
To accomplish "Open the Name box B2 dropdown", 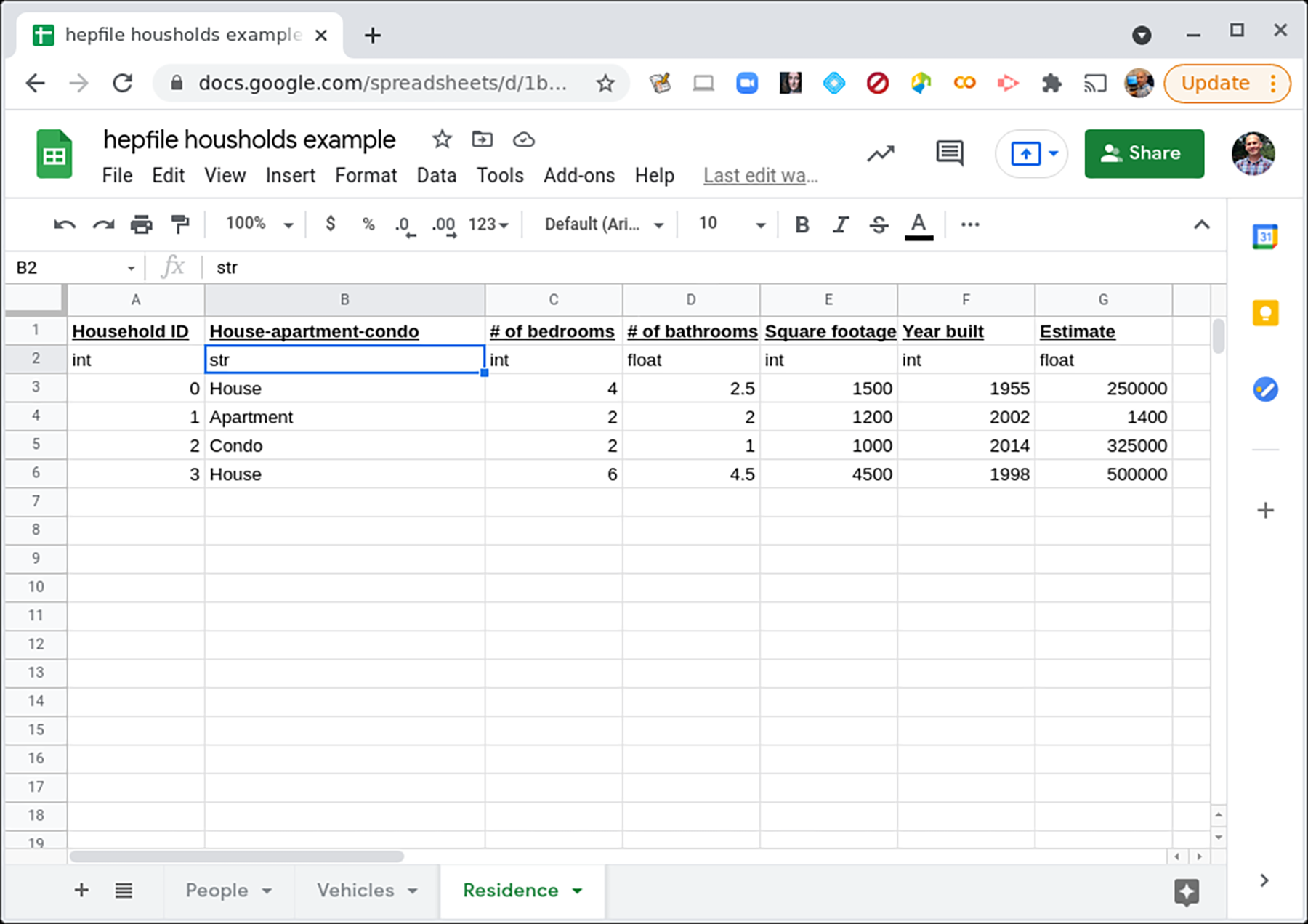I will (131, 268).
